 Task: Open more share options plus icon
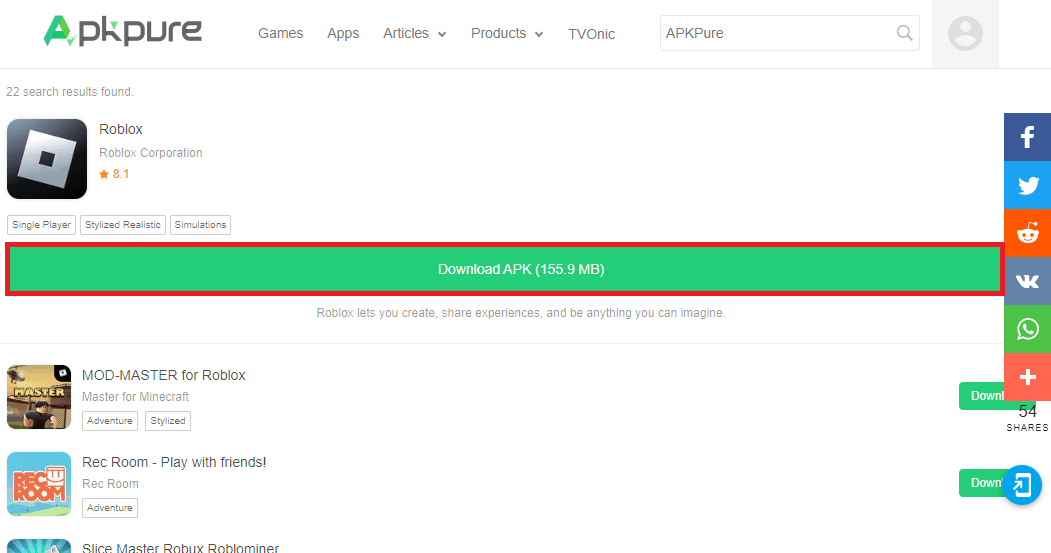[x=1028, y=377]
